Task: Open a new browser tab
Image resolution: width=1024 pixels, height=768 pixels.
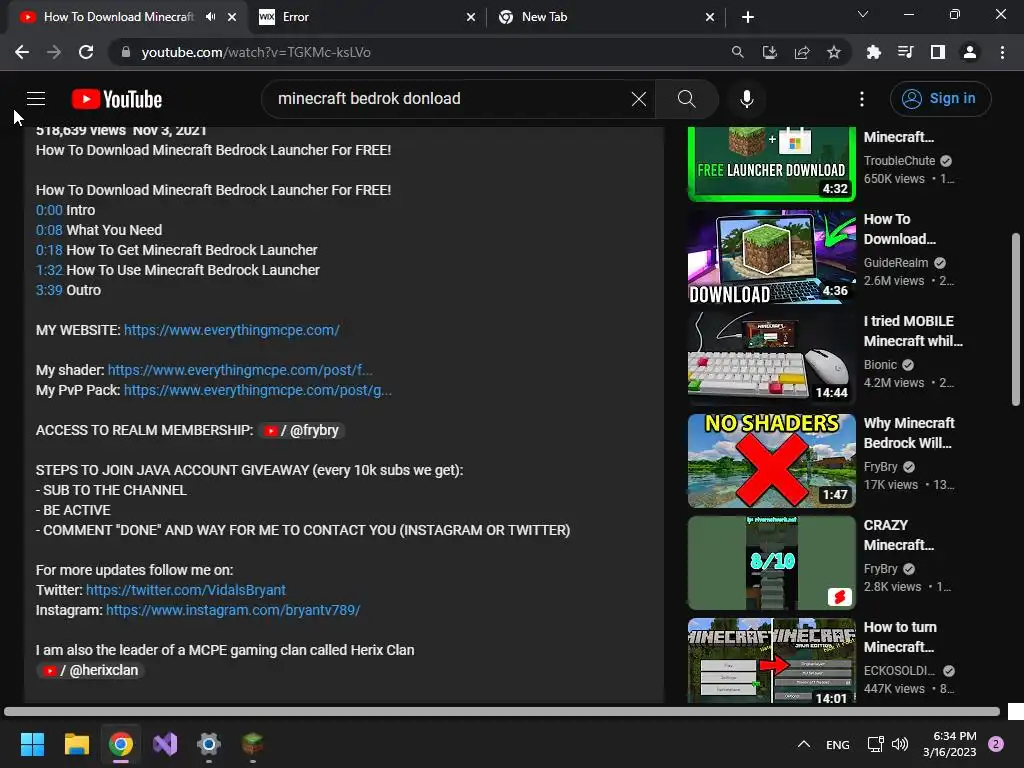Action: tap(748, 17)
